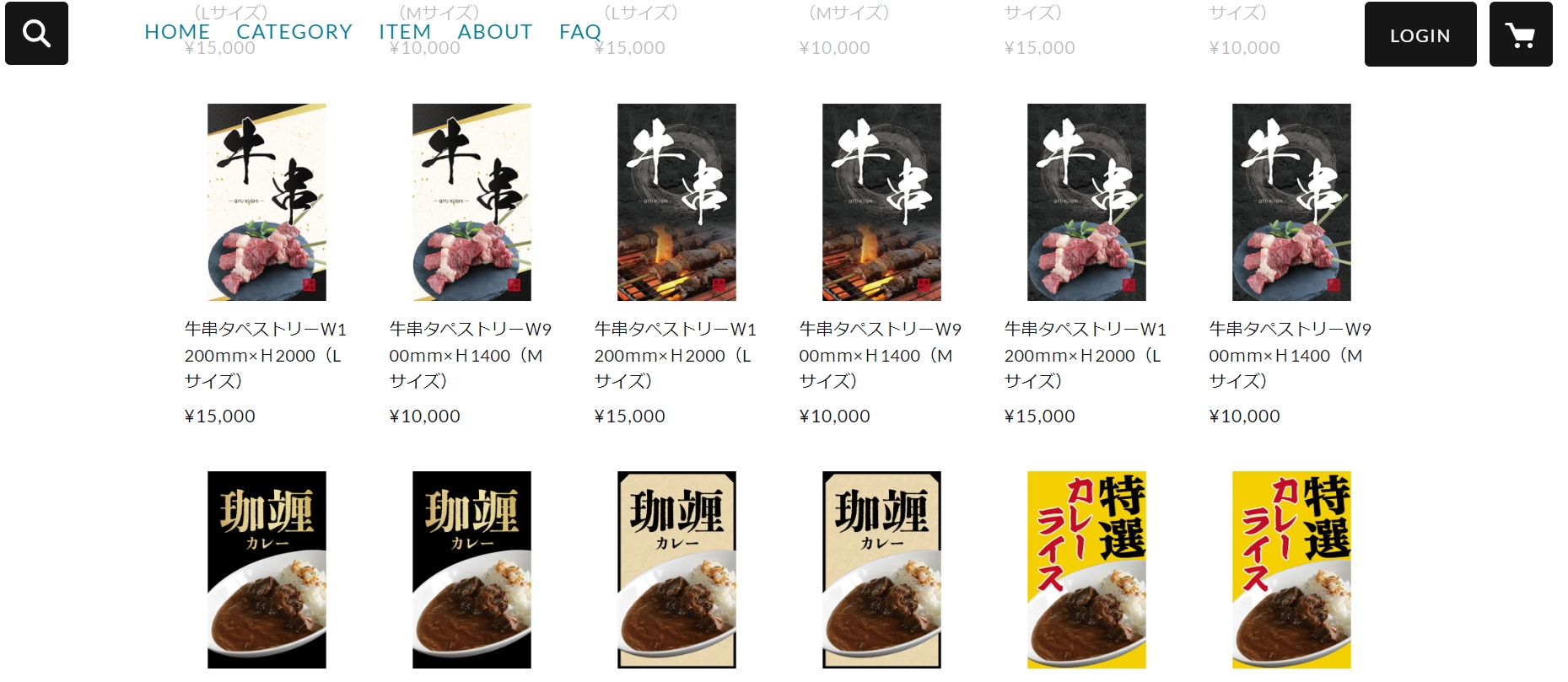
Task: Open first grilled-flame beef skewer tapestry image
Action: [676, 202]
